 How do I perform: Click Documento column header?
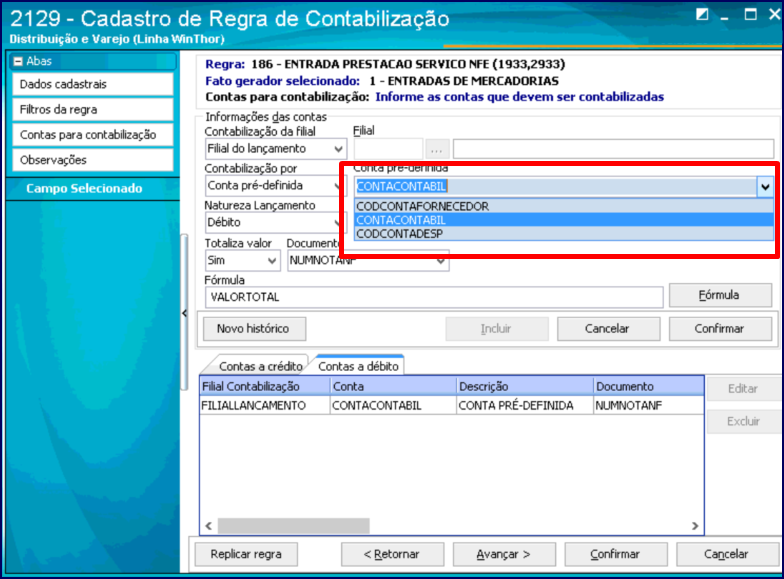648,386
